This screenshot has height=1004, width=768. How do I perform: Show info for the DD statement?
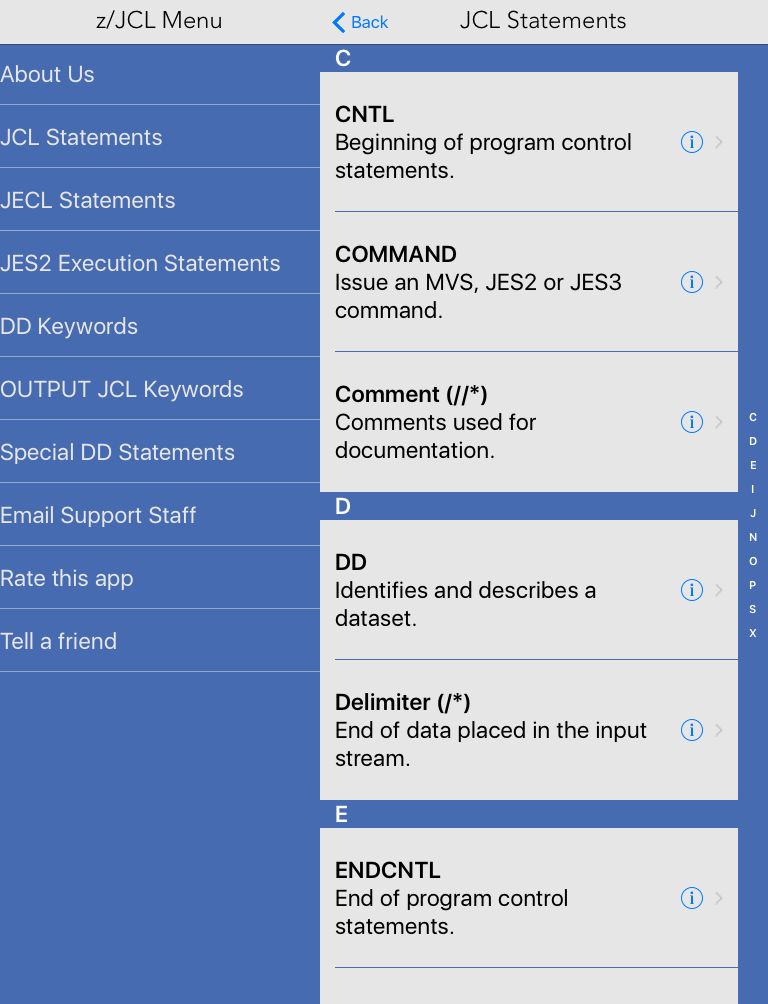point(691,590)
